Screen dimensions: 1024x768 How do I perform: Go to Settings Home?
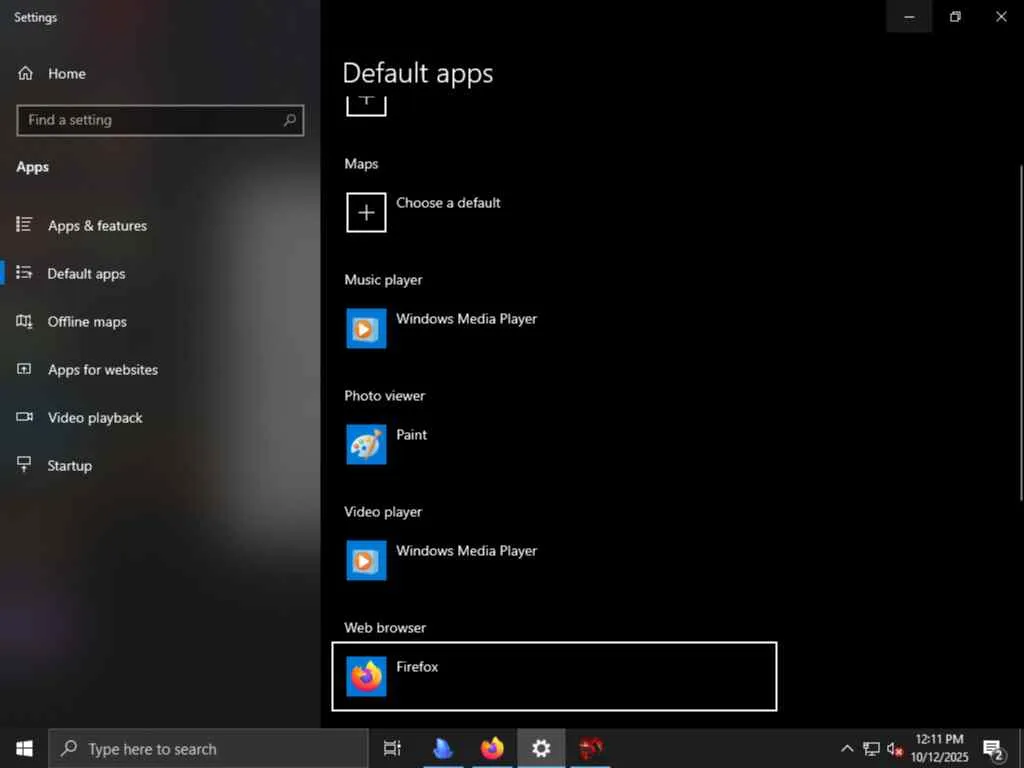[52, 74]
